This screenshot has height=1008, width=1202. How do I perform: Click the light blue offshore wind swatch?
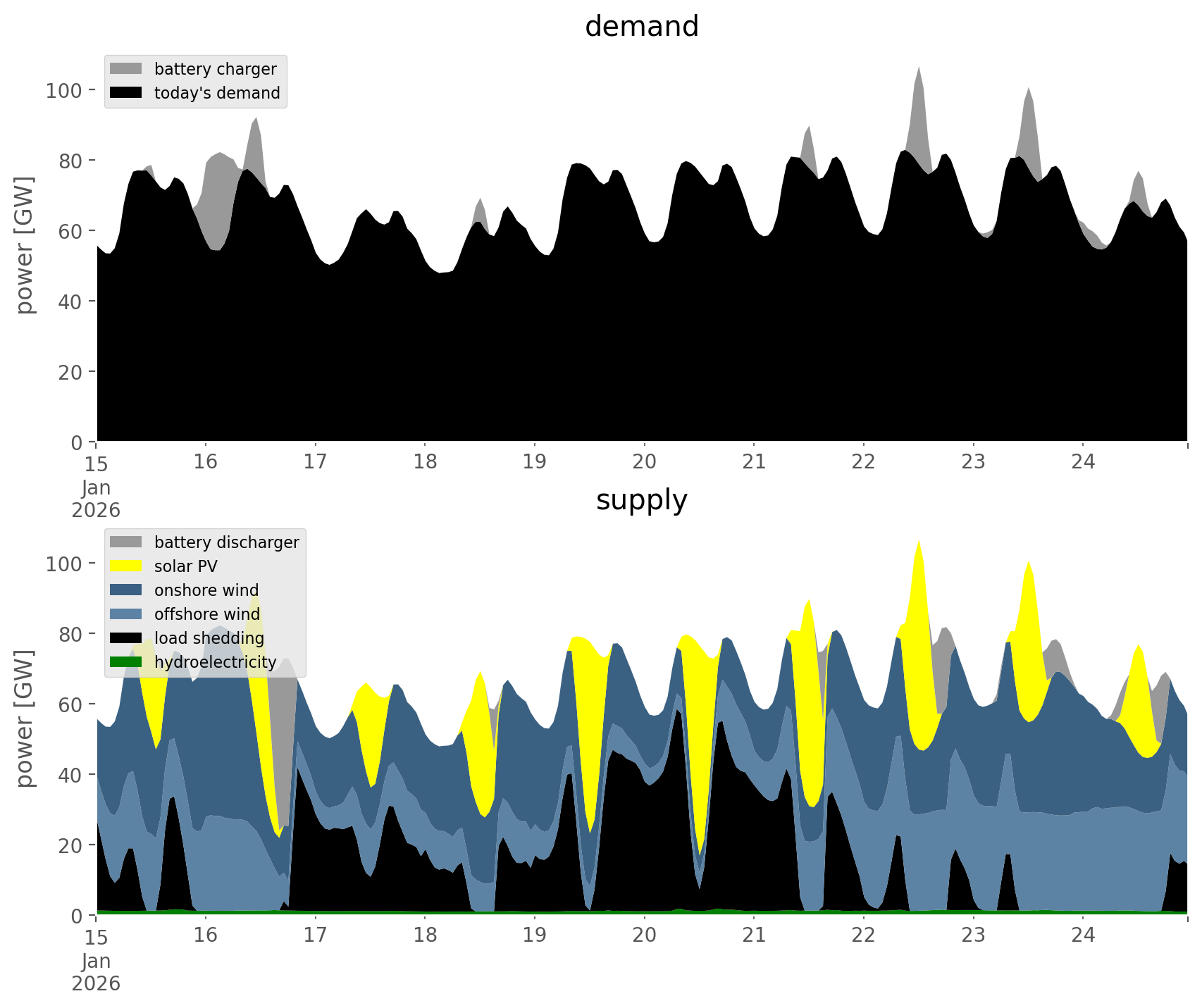pyautogui.click(x=125, y=614)
